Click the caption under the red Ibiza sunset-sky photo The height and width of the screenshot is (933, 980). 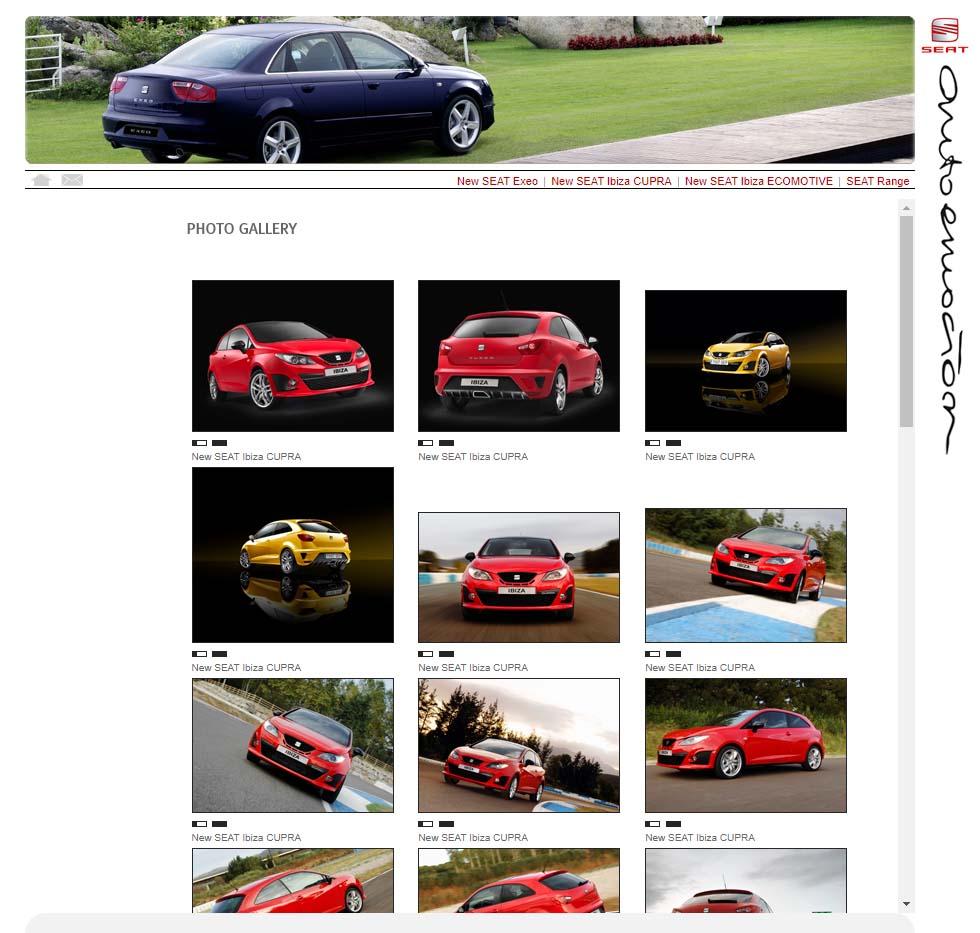(473, 837)
